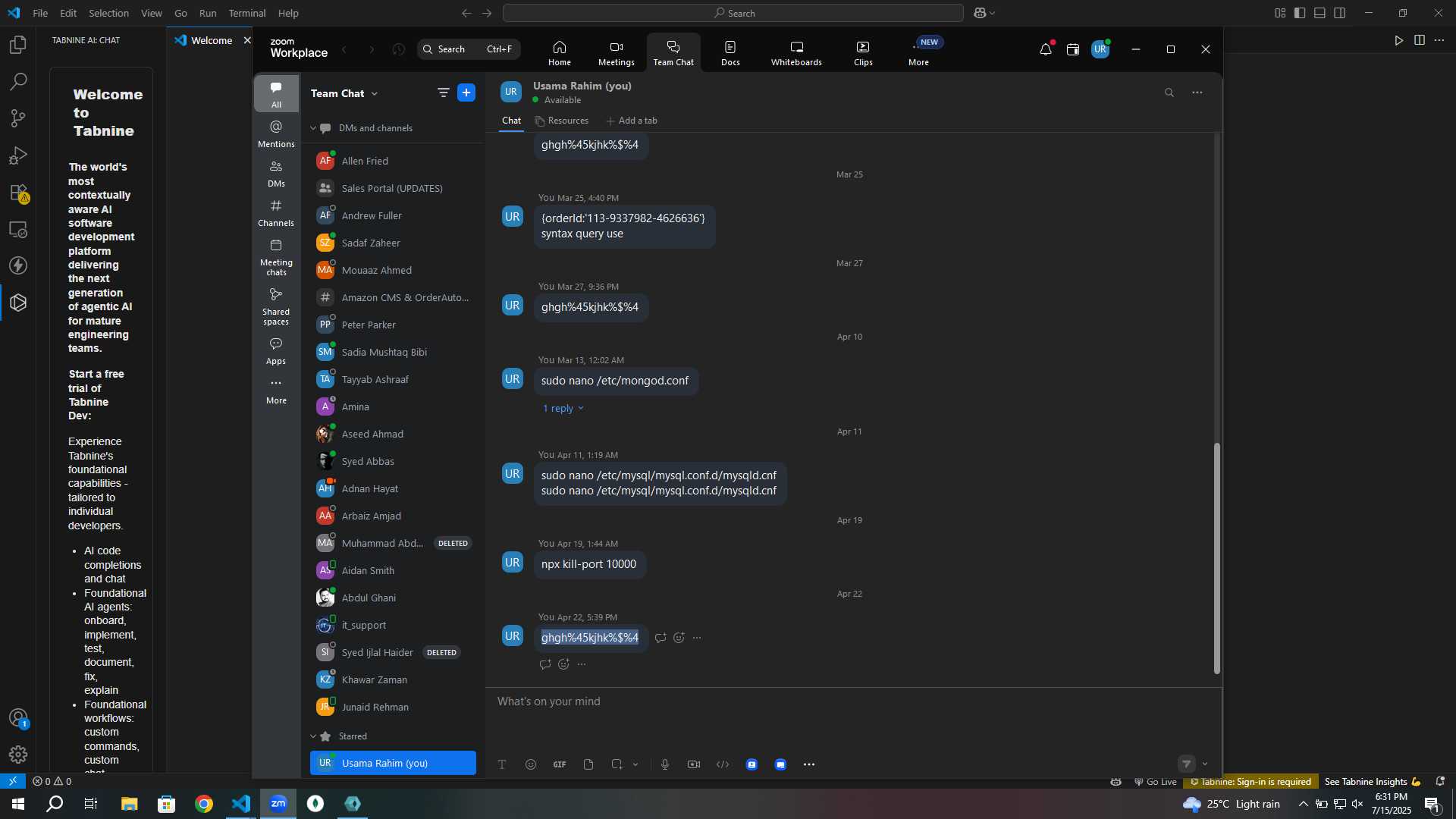Screen dimensions: 1456x819
Task: Collapse the Starred section
Action: [312, 736]
